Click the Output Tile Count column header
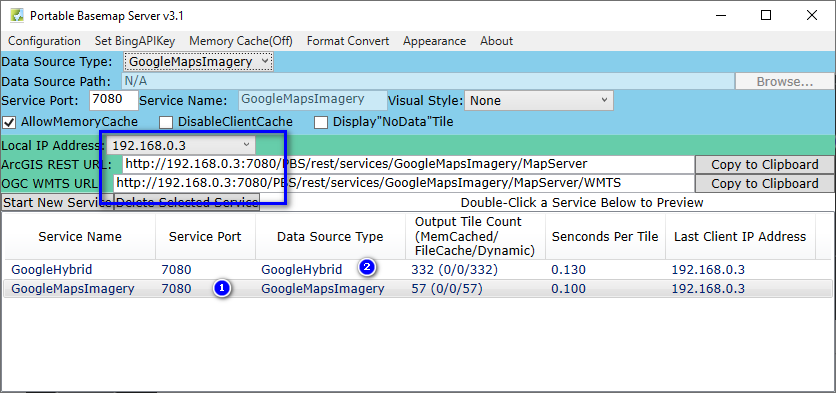Screen dimensions: 836x393 475,237
